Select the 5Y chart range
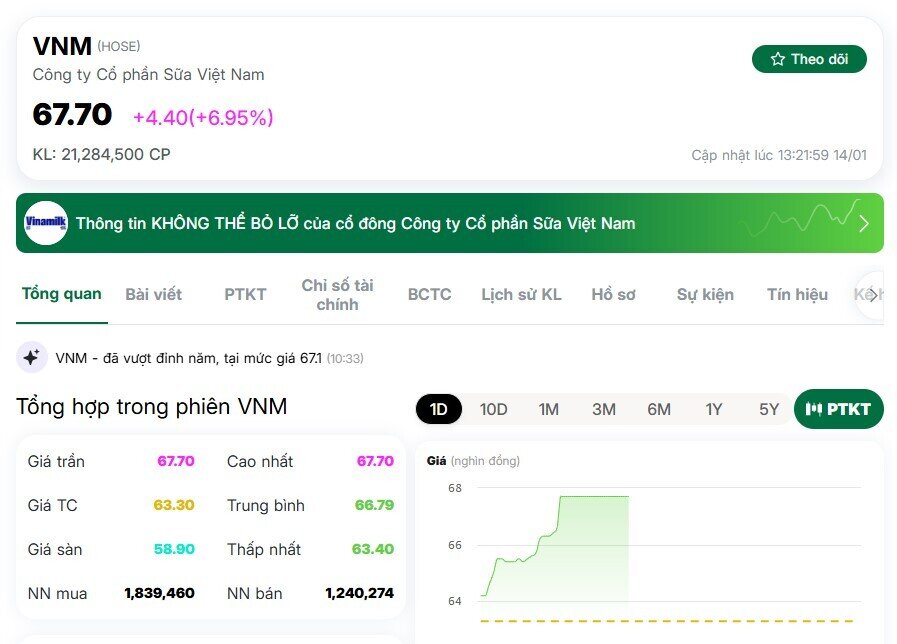 tap(768, 409)
